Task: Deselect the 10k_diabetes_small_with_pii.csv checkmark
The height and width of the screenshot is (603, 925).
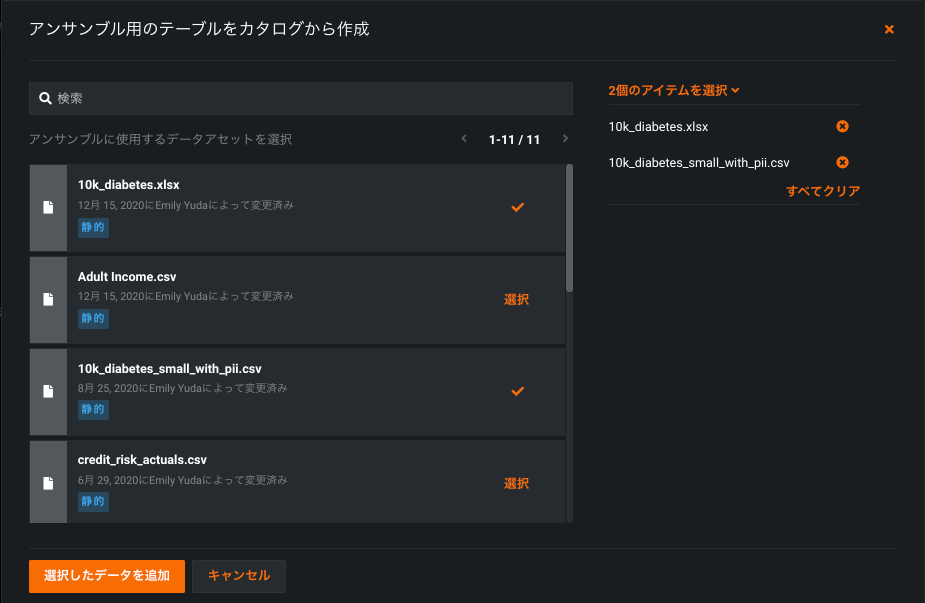Action: [x=517, y=391]
